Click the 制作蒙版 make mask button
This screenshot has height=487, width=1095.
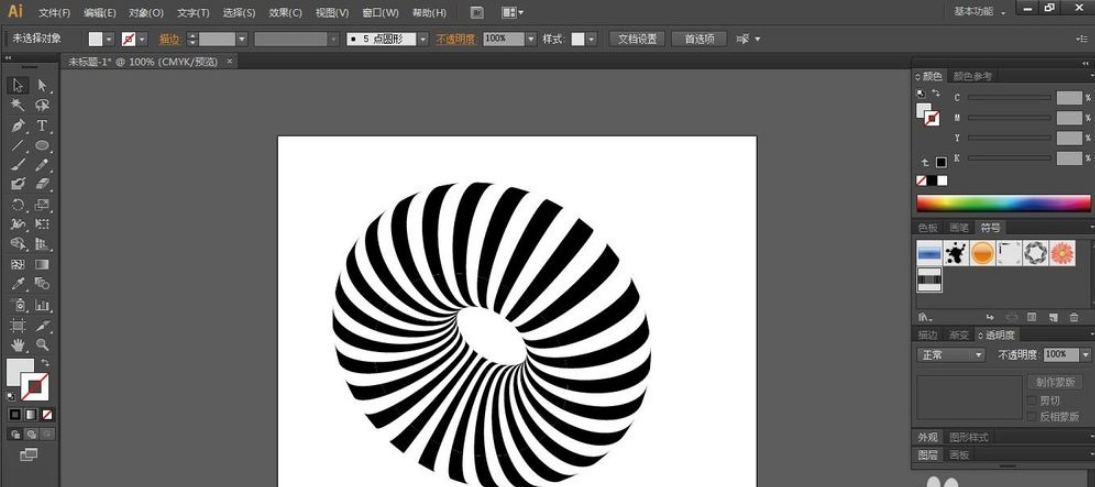coord(1054,382)
